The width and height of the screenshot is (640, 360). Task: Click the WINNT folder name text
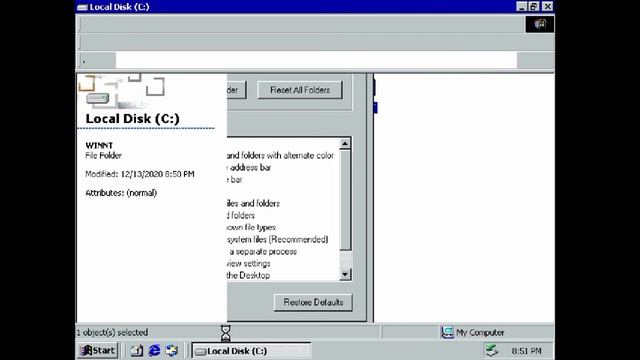point(99,145)
